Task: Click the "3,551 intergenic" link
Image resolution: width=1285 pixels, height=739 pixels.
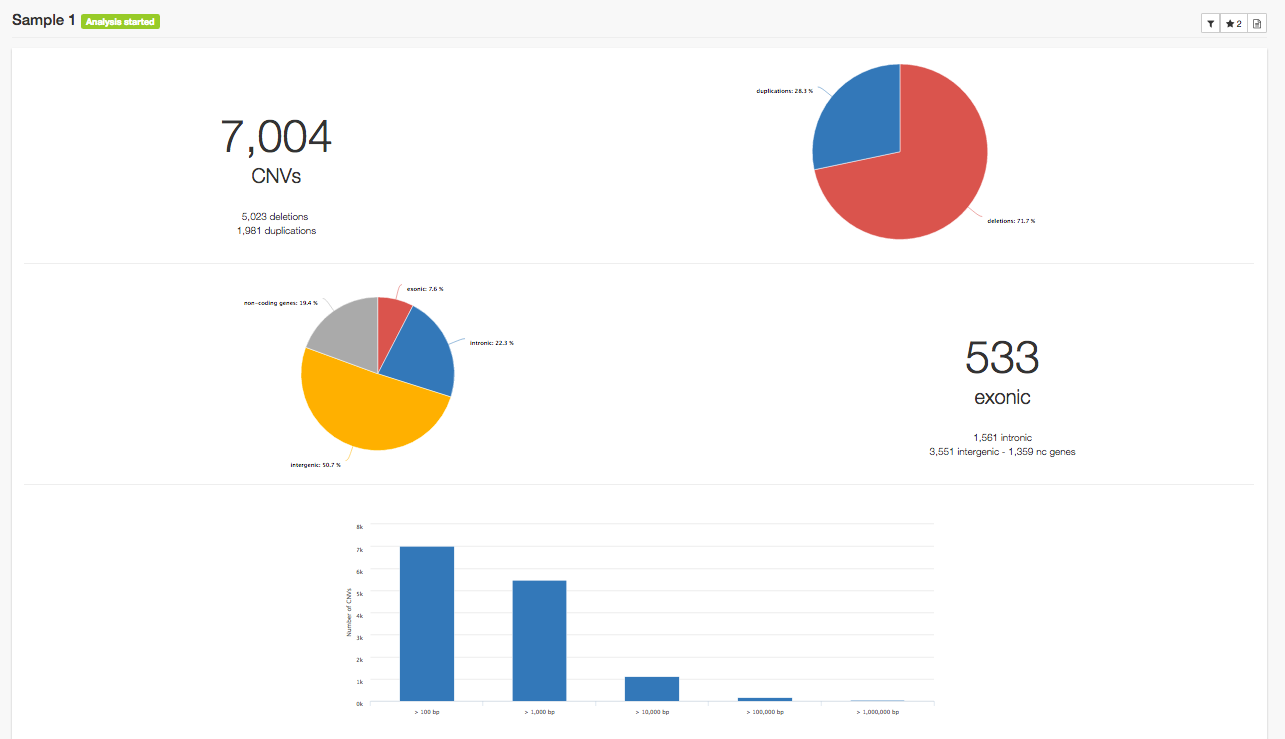Action: (965, 451)
